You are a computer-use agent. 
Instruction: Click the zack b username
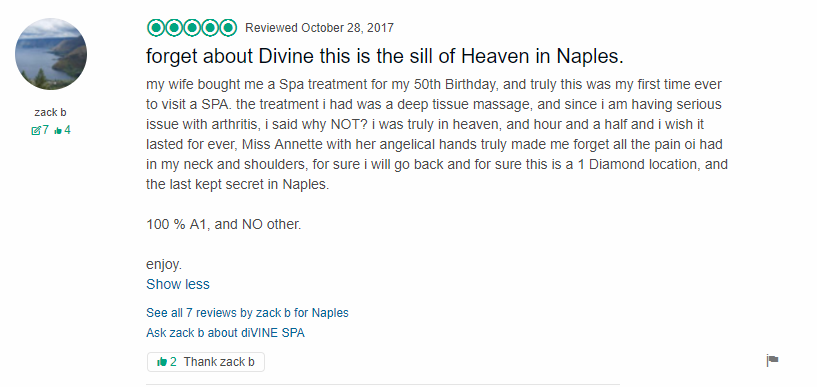[51, 112]
